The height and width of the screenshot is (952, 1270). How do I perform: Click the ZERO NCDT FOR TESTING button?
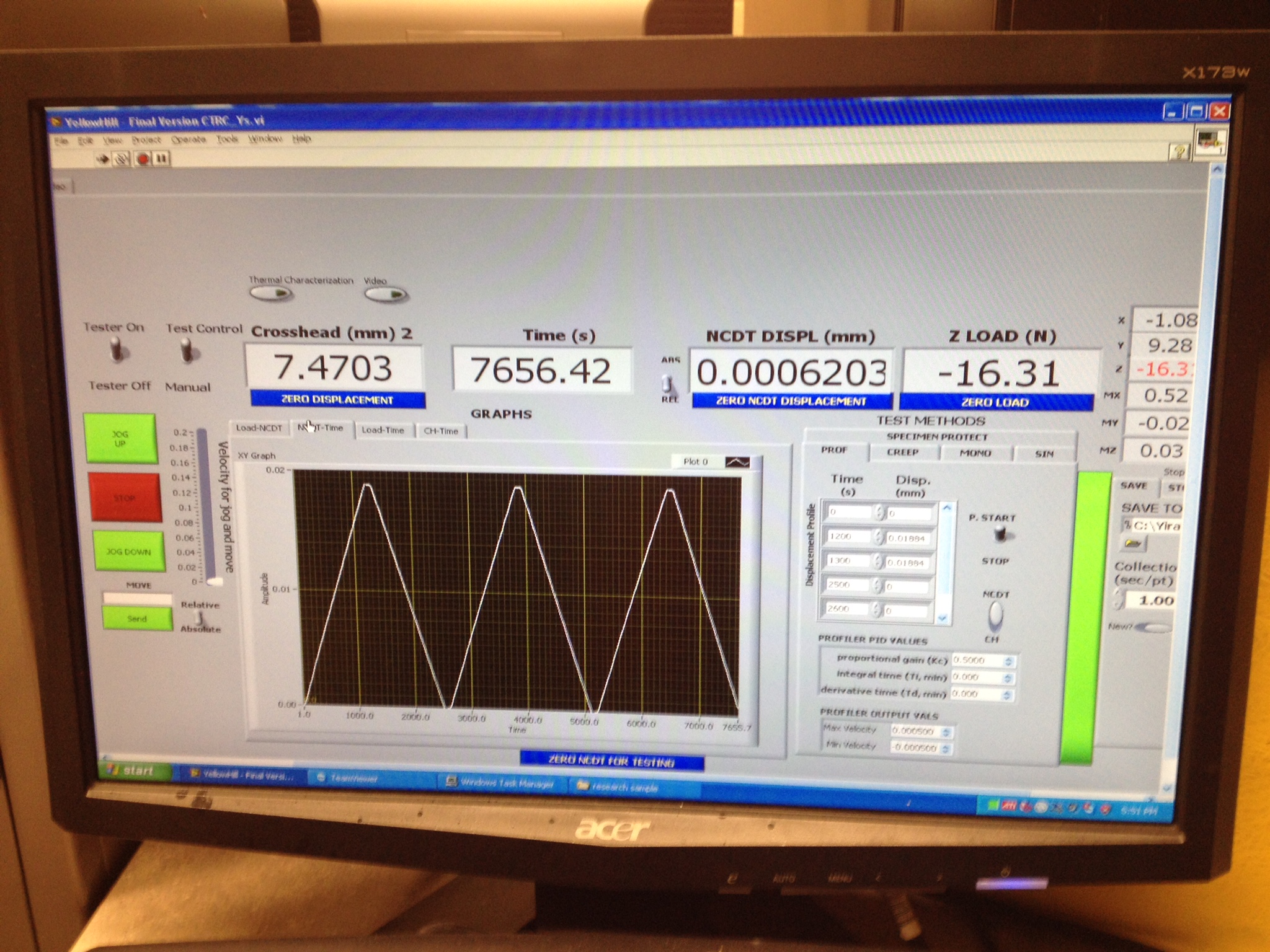(x=611, y=761)
